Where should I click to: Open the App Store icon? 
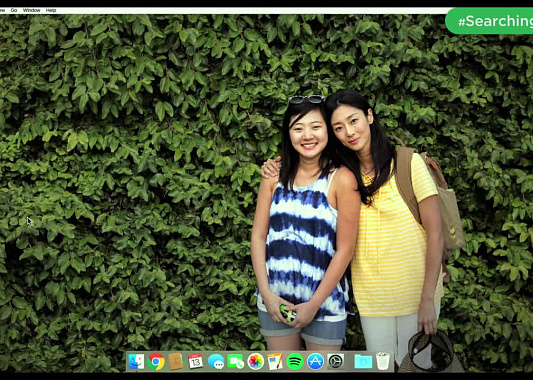tap(315, 361)
